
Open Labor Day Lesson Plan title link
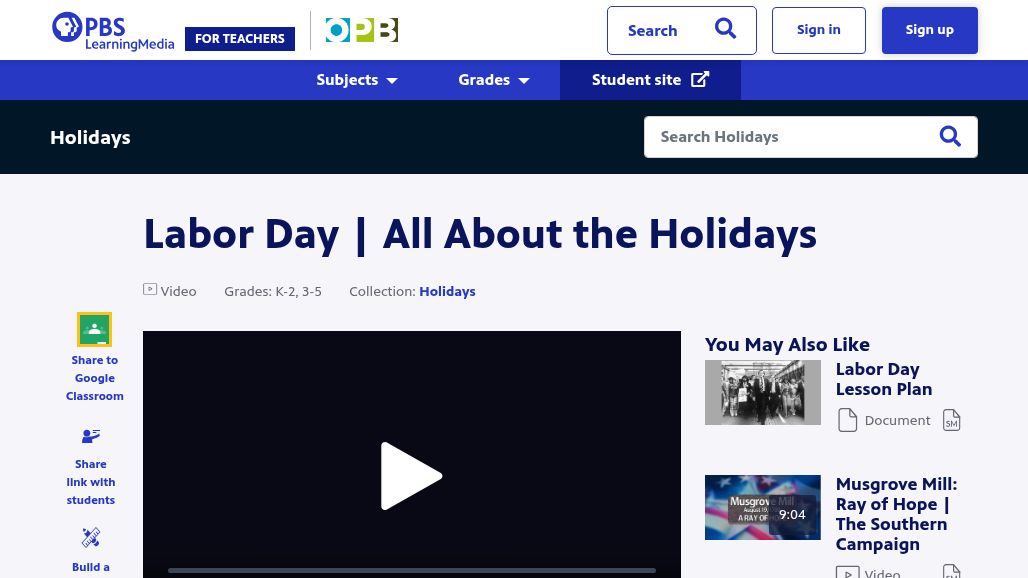tap(884, 379)
